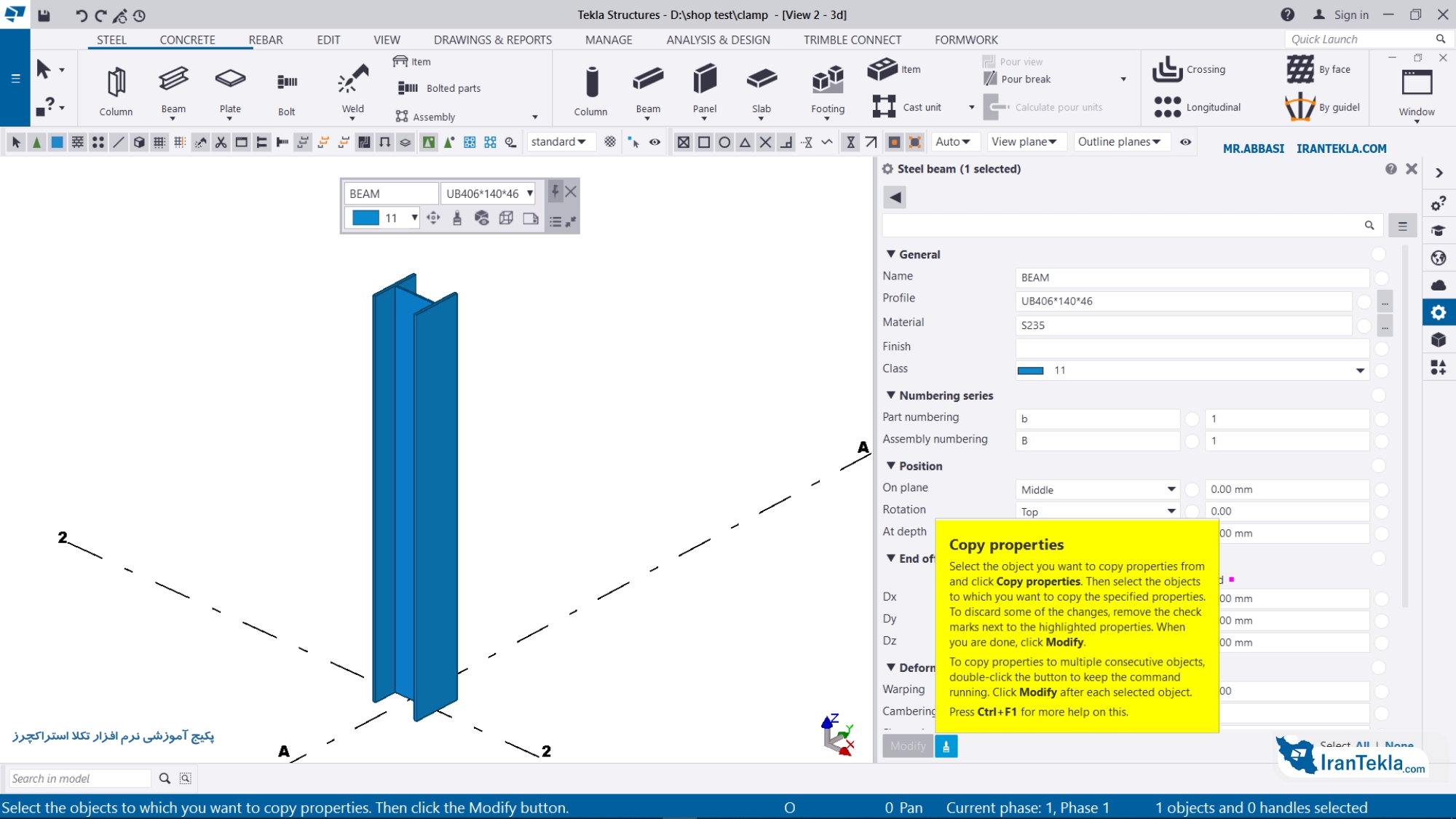Viewport: 1456px width, 819px height.
Task: Open the Applications and components cube icon
Action: coord(1439,340)
